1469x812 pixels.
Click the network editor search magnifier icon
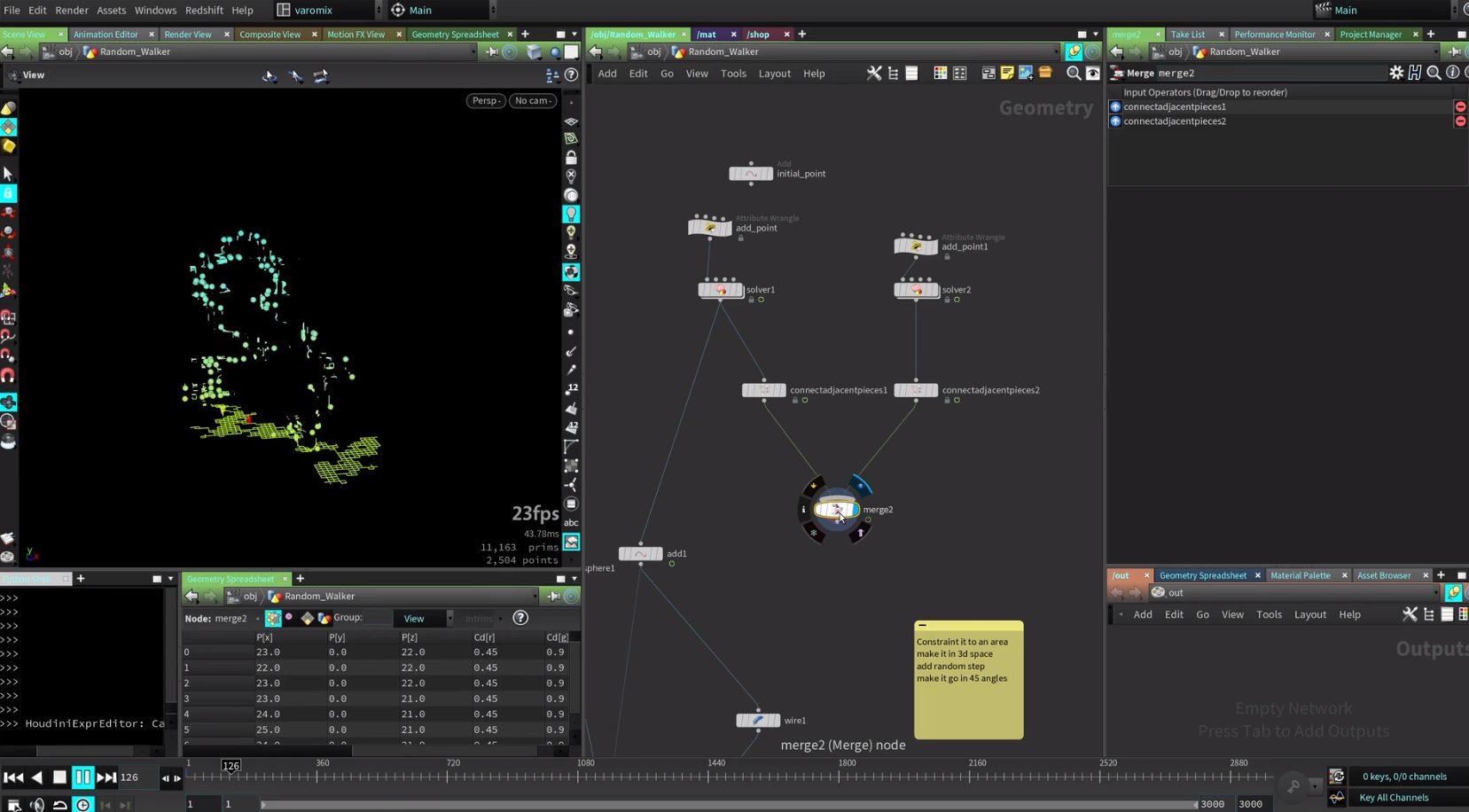point(1073,74)
